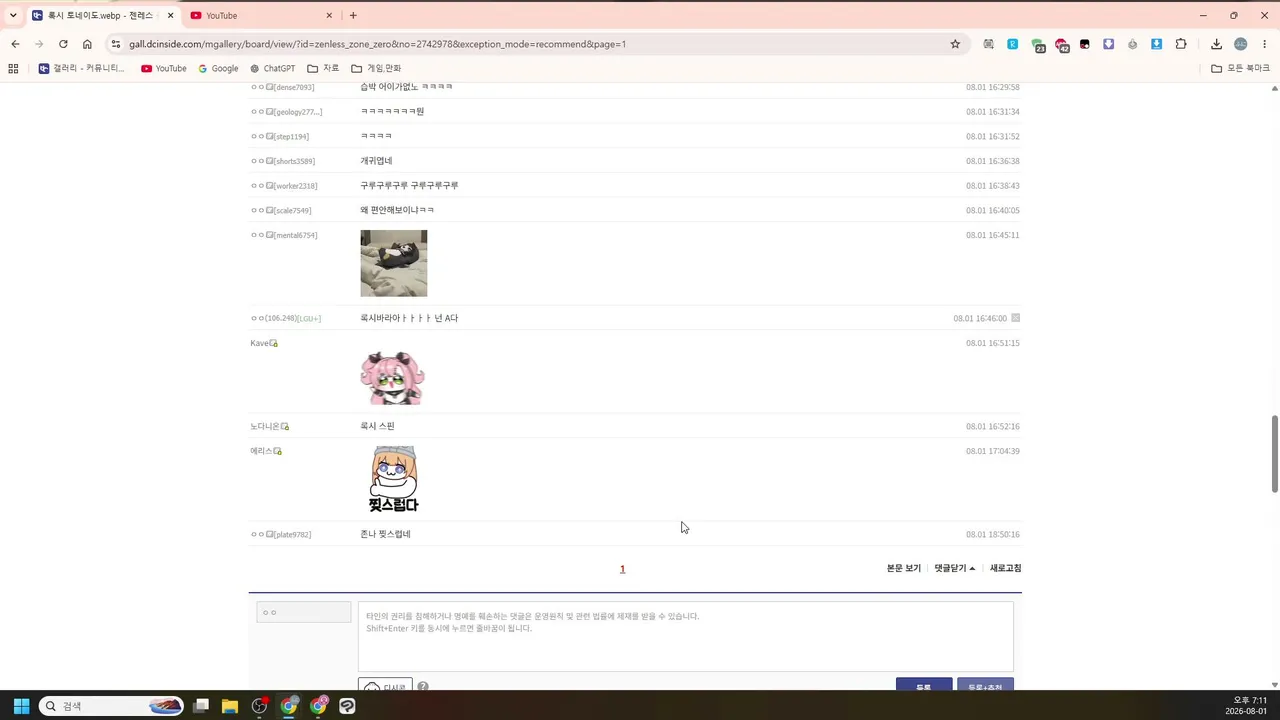Refresh comments with 새로고침
The height and width of the screenshot is (720, 1280).
(x=1006, y=568)
